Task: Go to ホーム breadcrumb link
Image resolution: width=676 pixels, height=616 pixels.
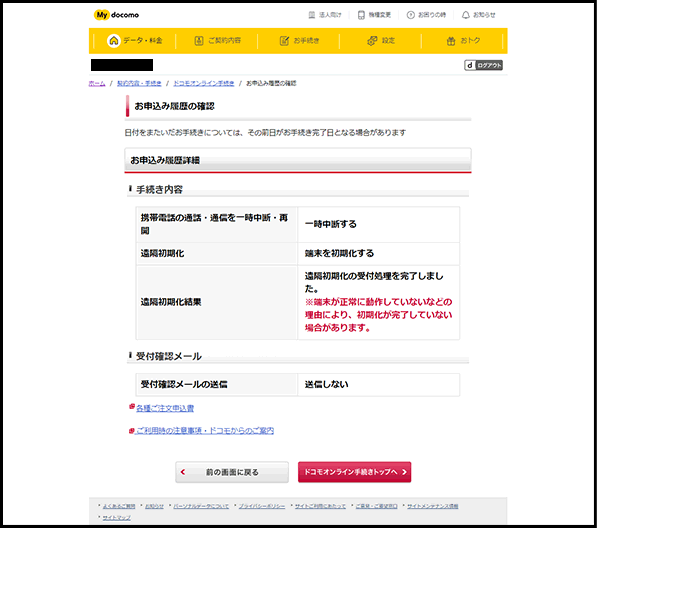Action: click(96, 83)
